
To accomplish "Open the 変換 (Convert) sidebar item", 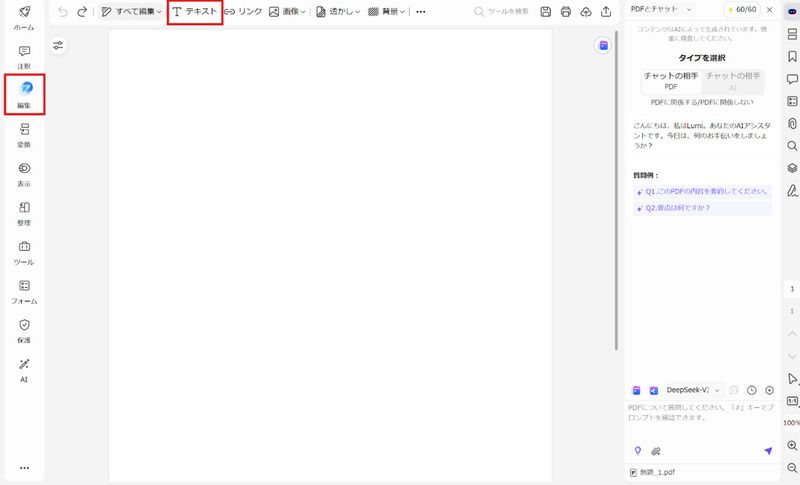I will tap(24, 134).
